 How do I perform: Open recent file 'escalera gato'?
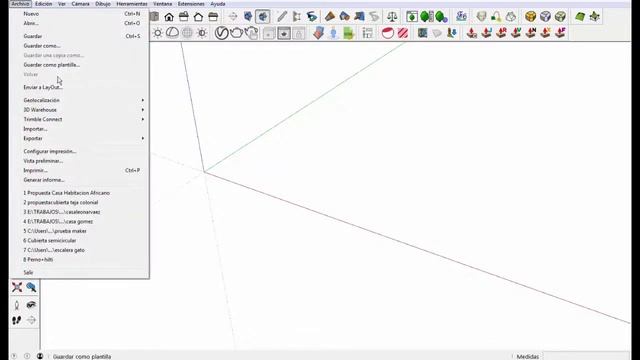click(x=79, y=250)
